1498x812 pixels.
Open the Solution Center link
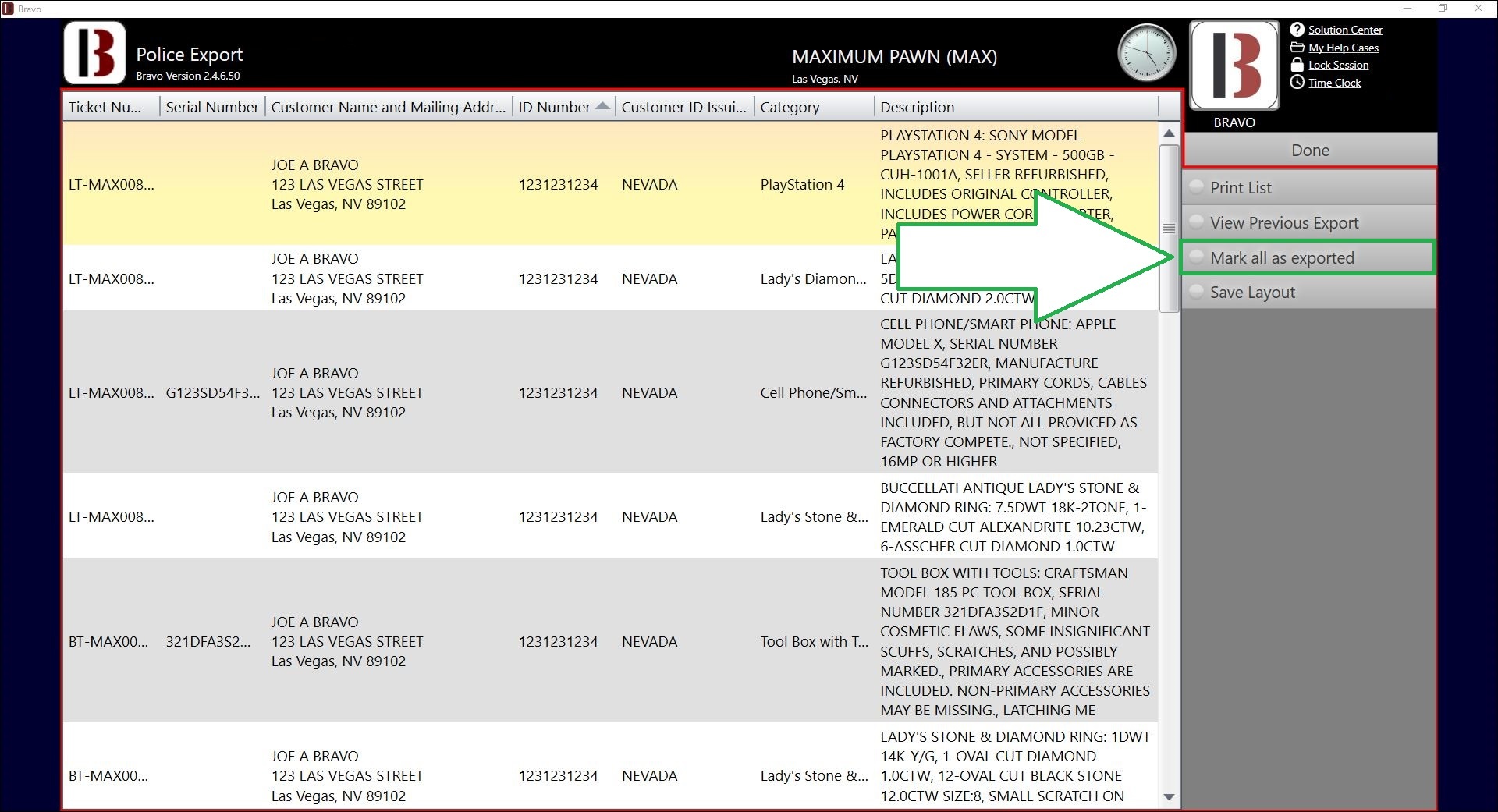pos(1345,30)
